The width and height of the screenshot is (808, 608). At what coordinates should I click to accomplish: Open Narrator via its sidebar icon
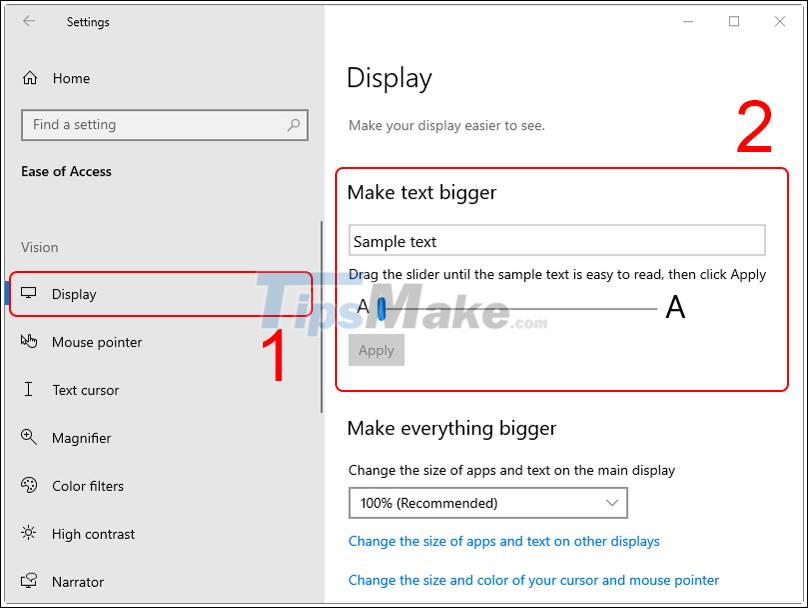pos(31,582)
